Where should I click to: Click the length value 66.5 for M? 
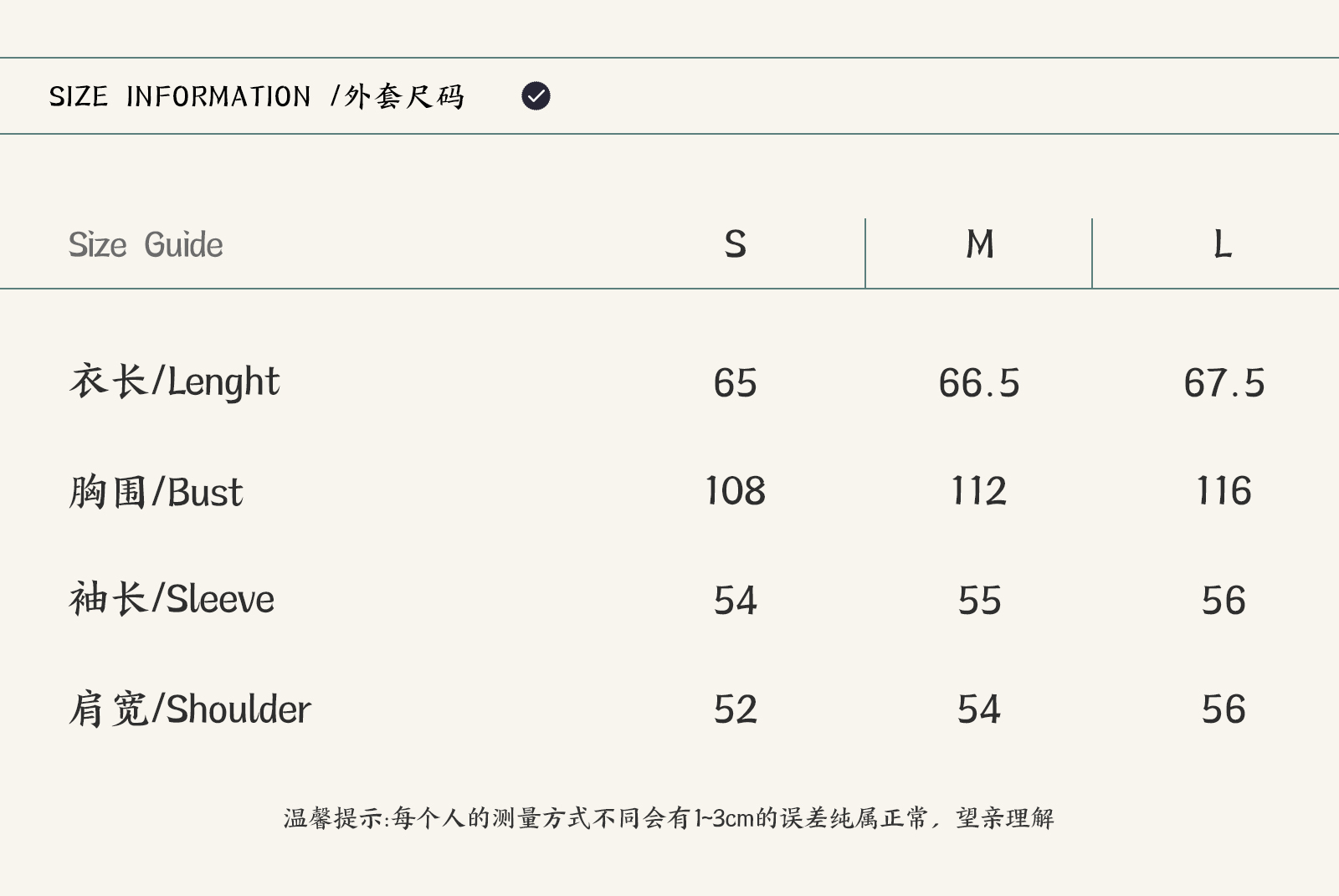click(x=979, y=383)
